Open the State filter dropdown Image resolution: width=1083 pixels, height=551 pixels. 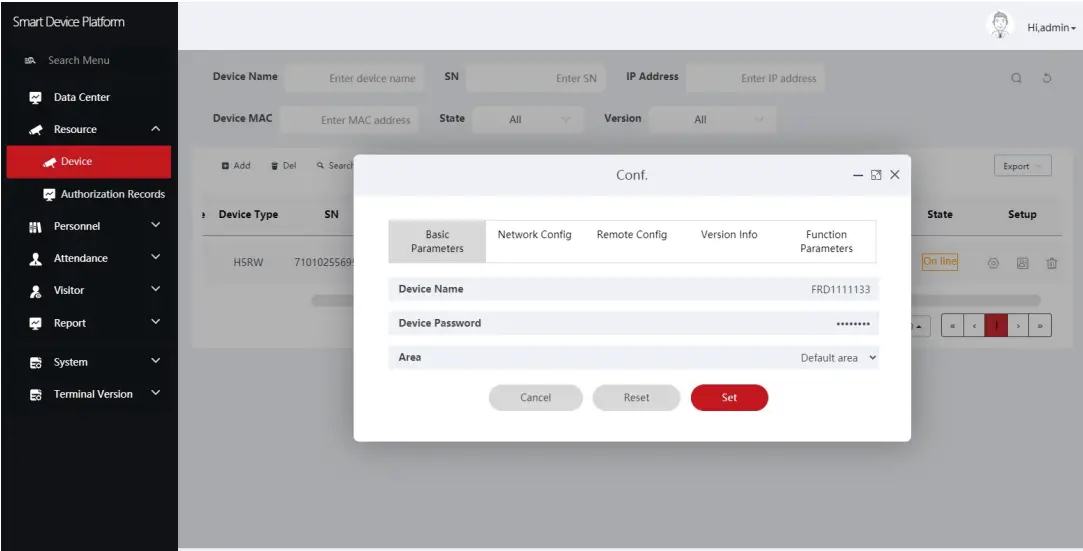[528, 119]
